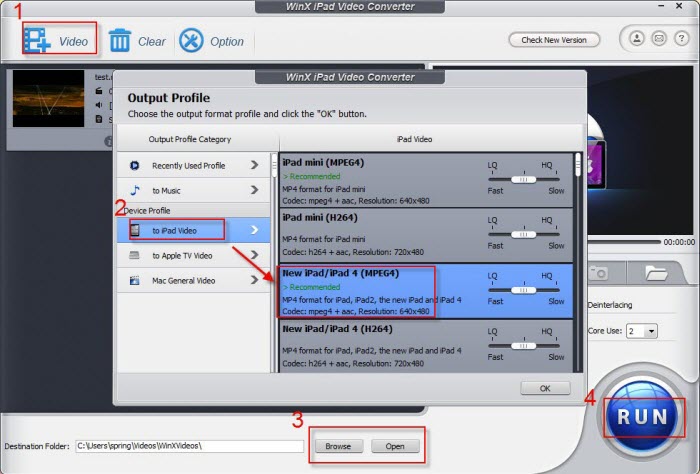The height and width of the screenshot is (474, 700).
Task: Open the Core Use dropdown
Action: 642,331
